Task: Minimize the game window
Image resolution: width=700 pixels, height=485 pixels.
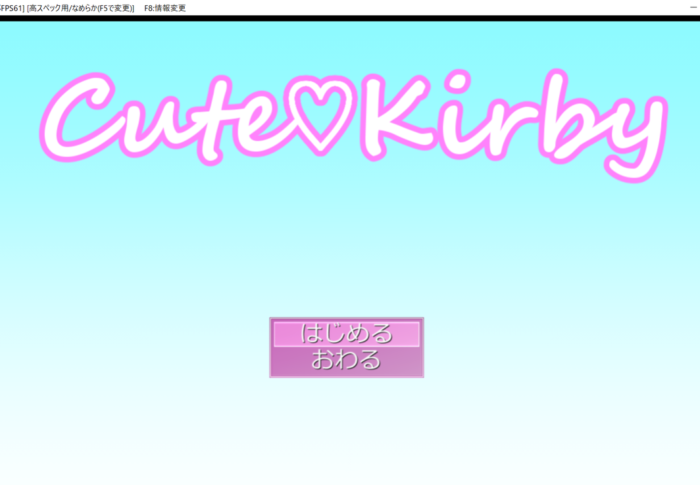Action: pyautogui.click(x=693, y=8)
